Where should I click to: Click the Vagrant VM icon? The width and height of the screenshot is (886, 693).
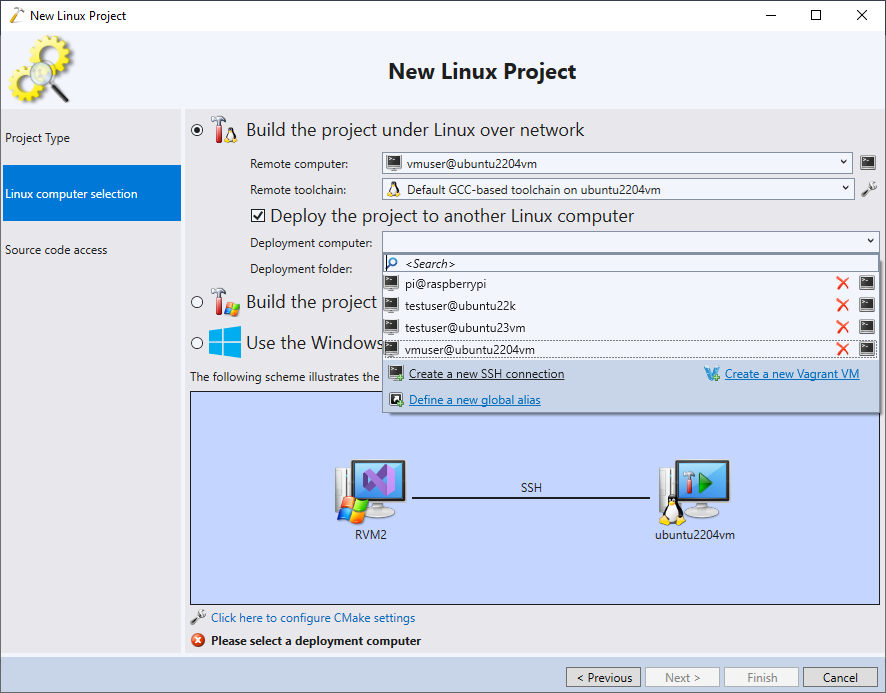pos(712,374)
